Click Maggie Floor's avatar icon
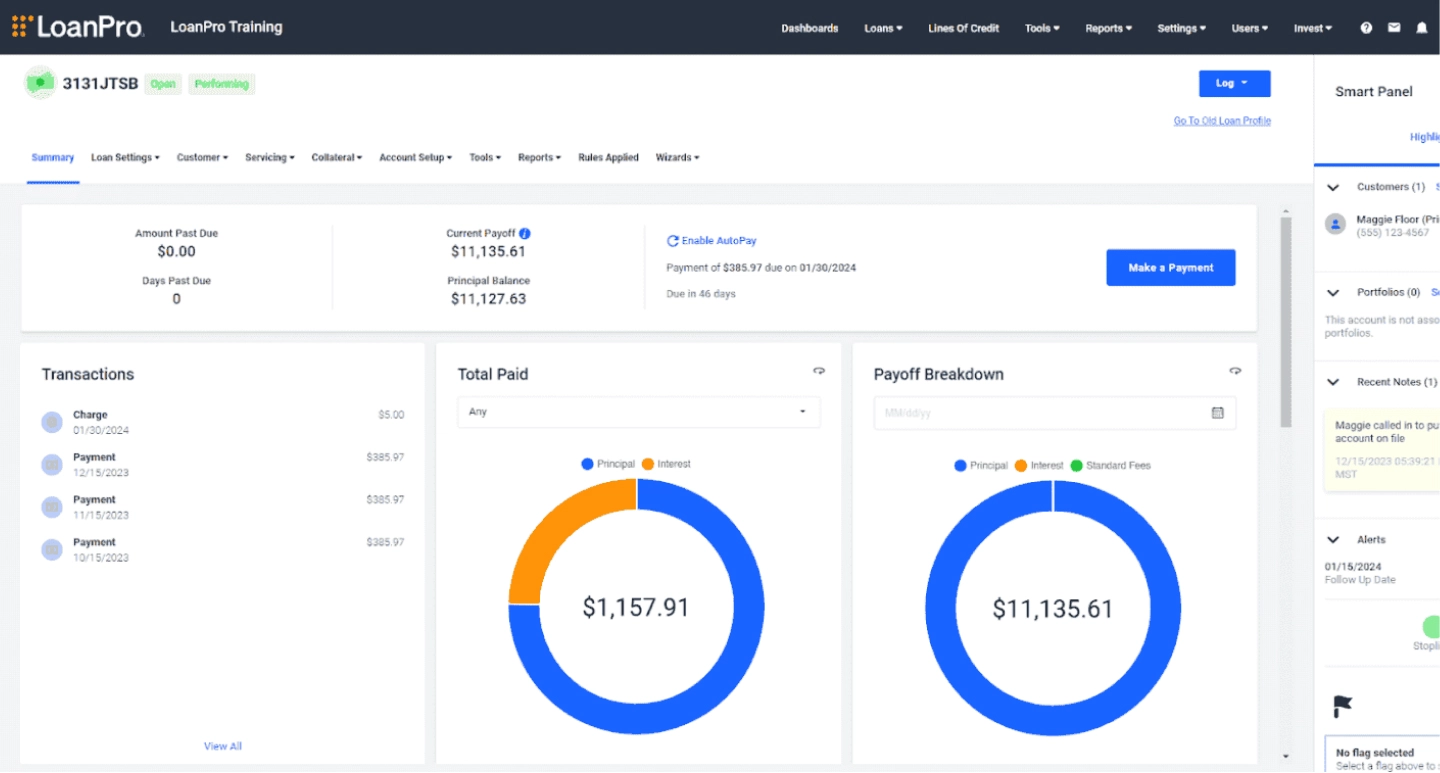This screenshot has height=773, width=1440. click(1335, 224)
